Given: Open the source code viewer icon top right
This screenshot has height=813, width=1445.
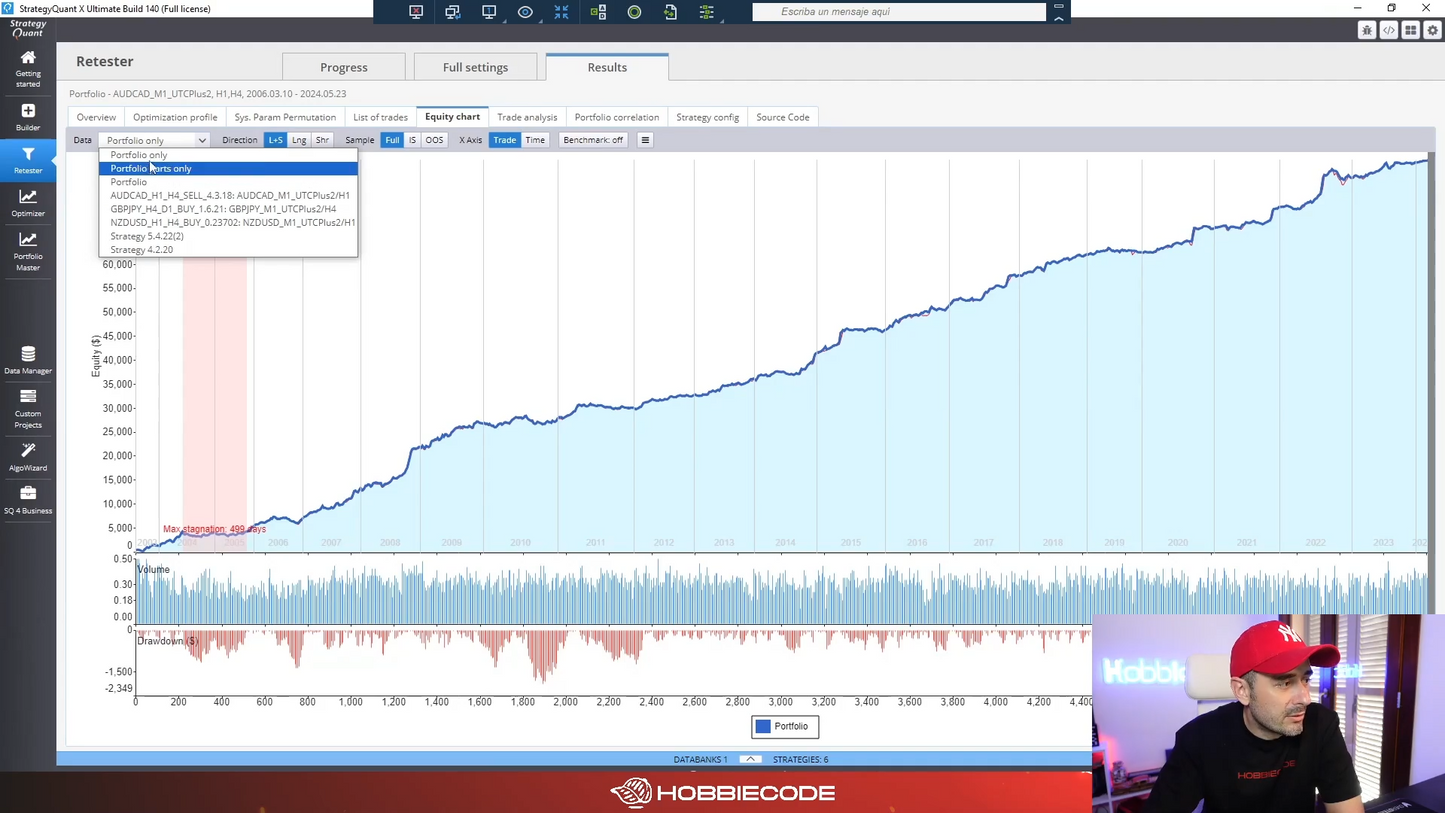Looking at the screenshot, I should (x=1388, y=30).
